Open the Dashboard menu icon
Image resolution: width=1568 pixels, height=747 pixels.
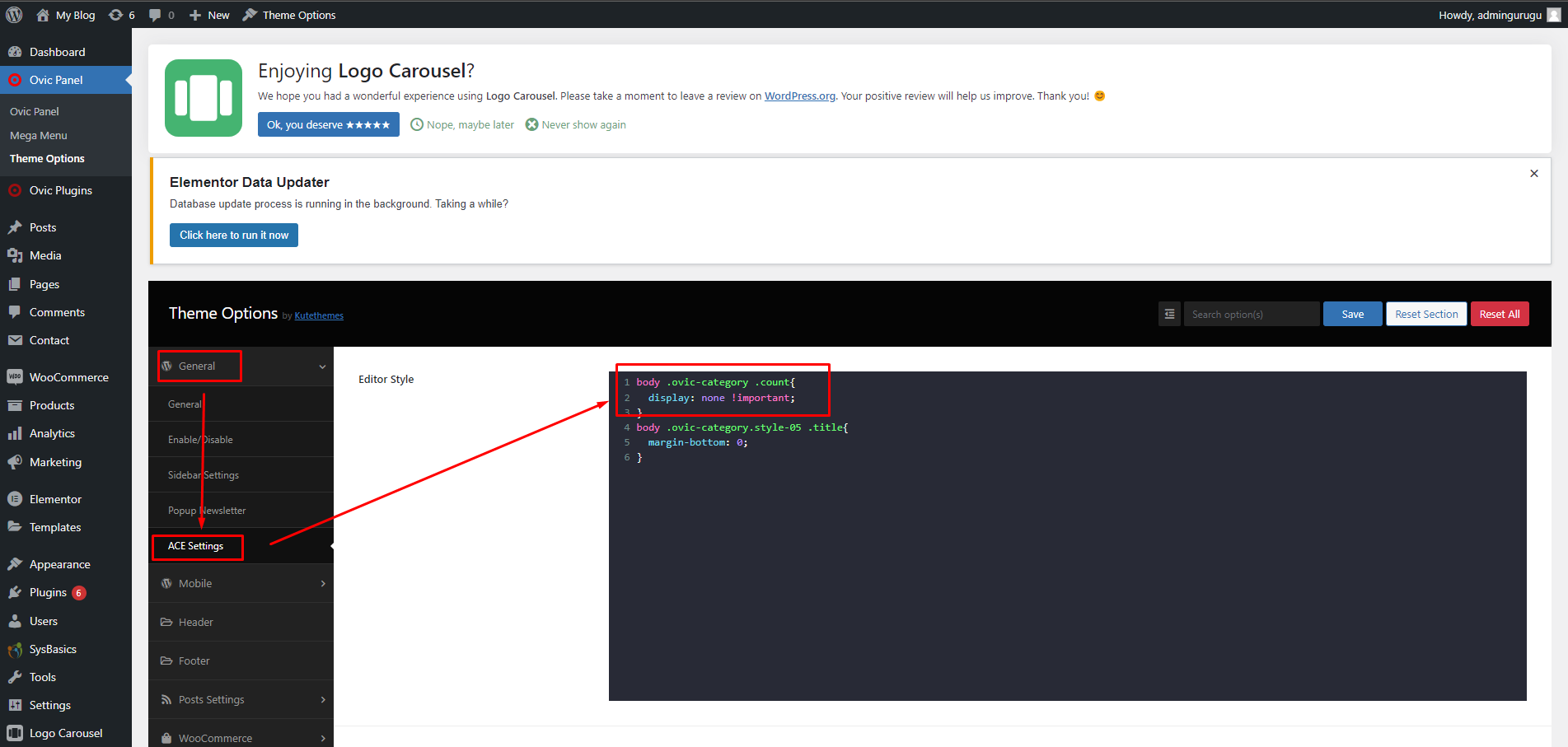[15, 52]
